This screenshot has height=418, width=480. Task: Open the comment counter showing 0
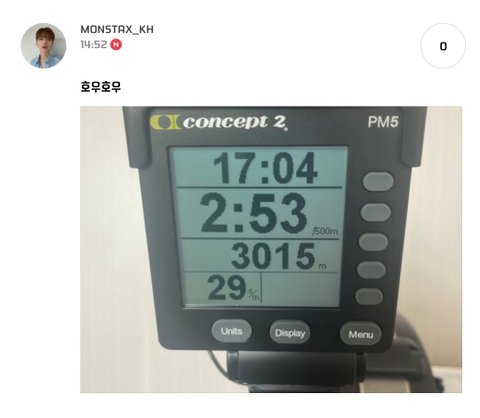click(443, 46)
